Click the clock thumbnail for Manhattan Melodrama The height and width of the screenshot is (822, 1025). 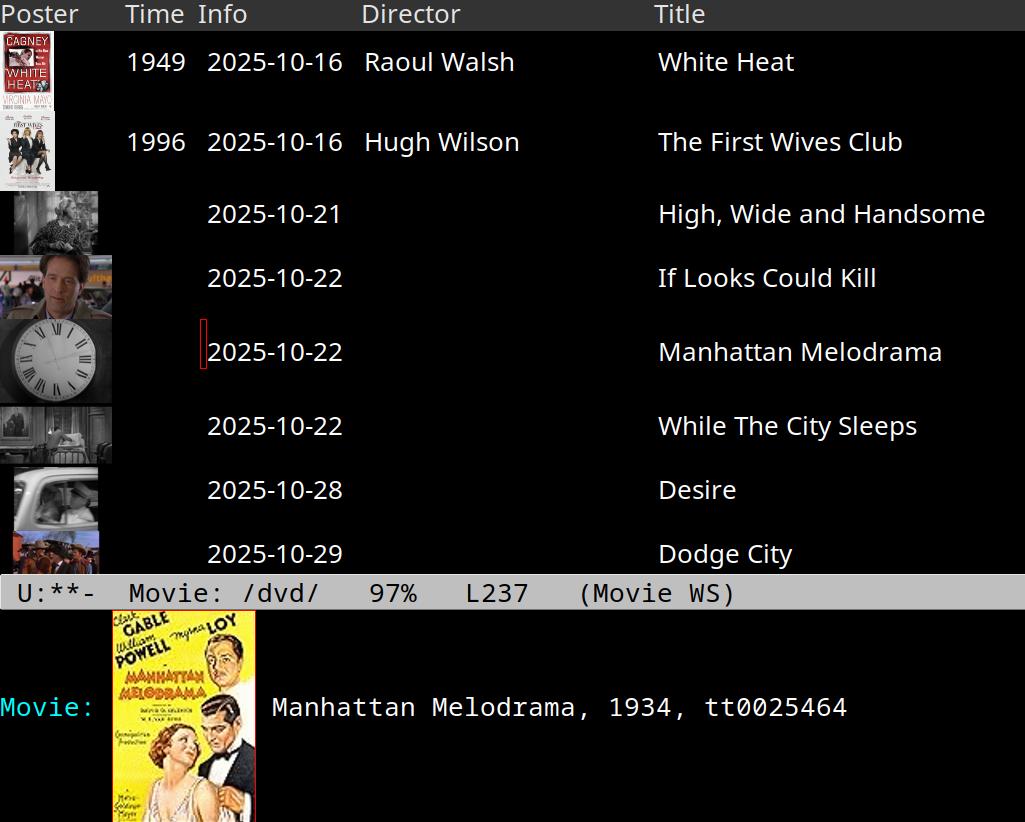point(55,360)
